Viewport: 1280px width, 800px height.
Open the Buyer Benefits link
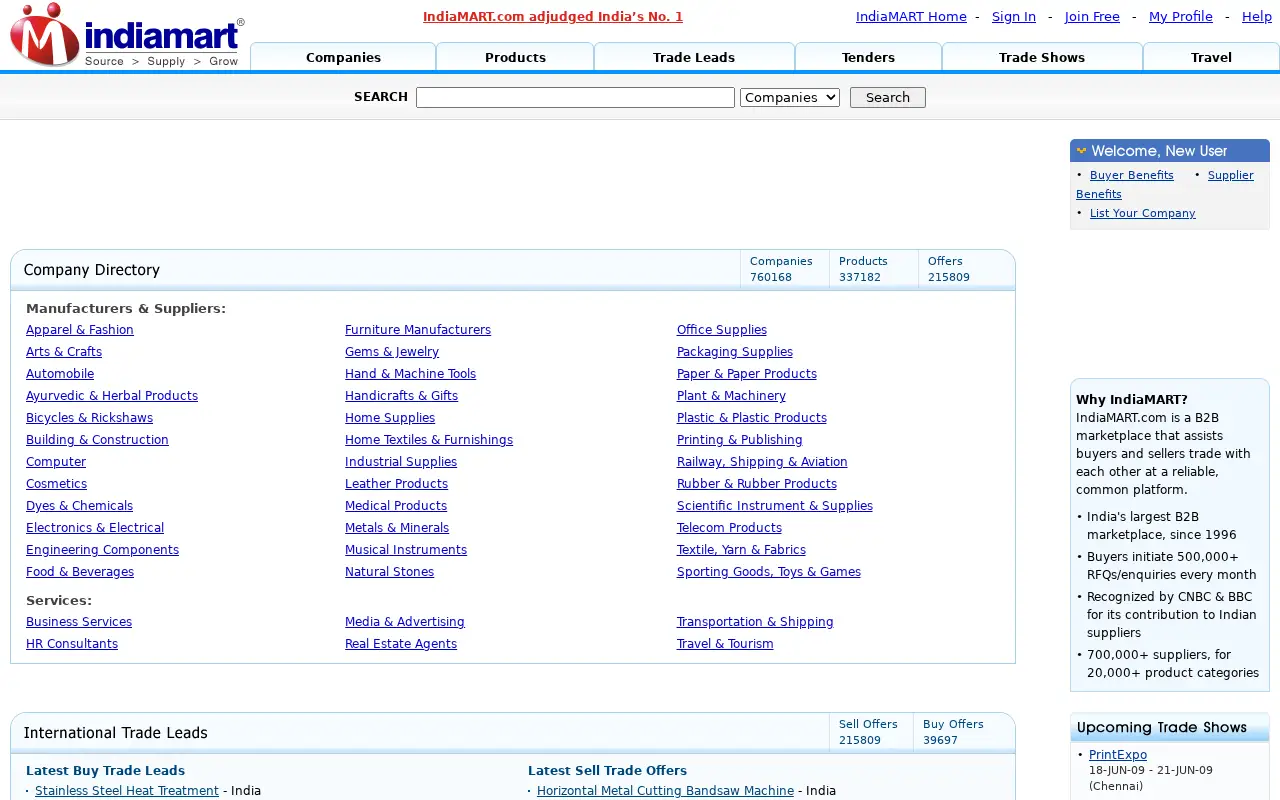click(x=1132, y=175)
